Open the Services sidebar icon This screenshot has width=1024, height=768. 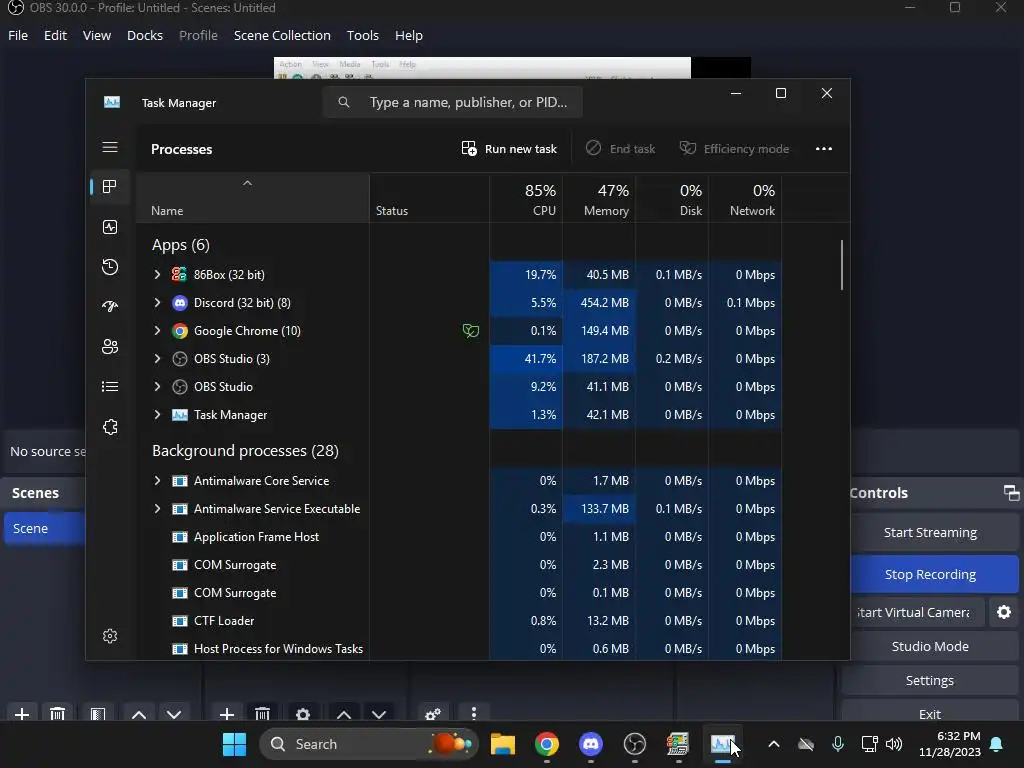110,427
